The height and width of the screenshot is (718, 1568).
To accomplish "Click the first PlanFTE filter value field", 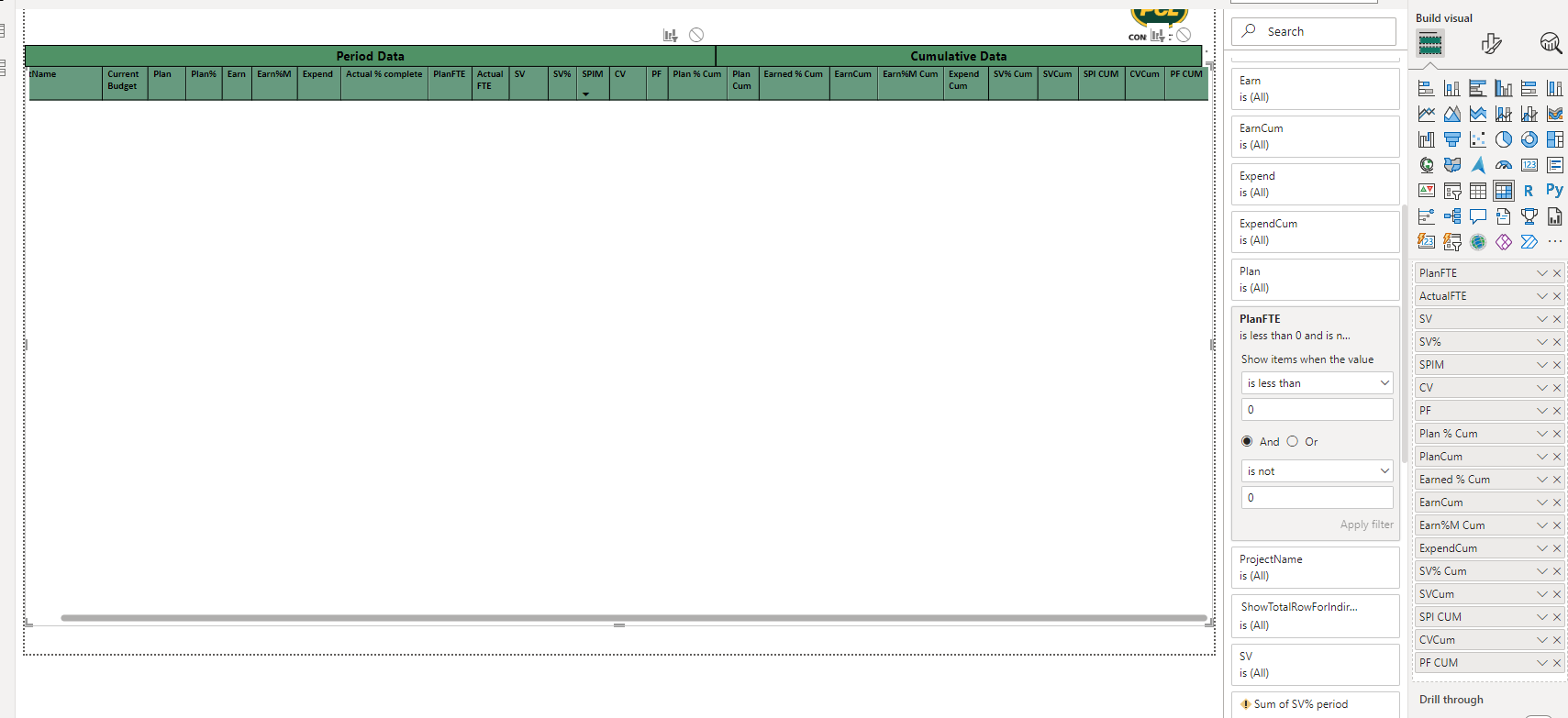I will tap(1318, 410).
